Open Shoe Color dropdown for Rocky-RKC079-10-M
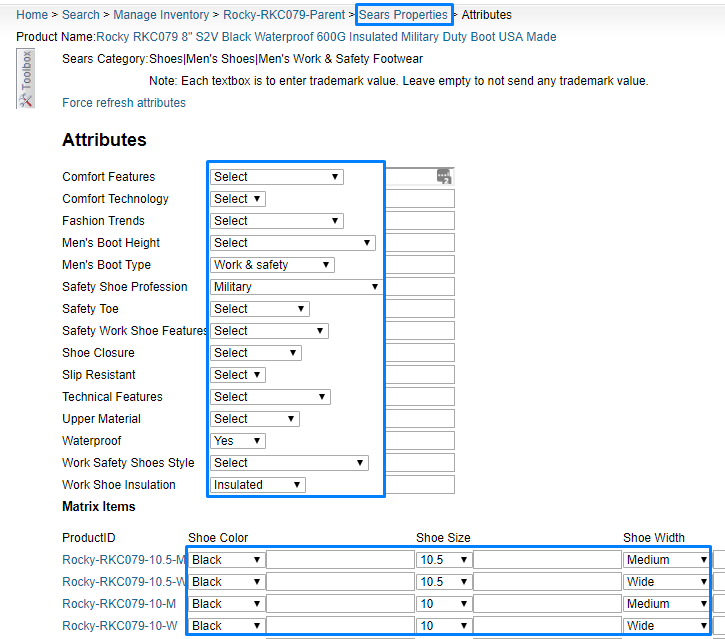Screen dimensions: 725x639 click(227, 604)
